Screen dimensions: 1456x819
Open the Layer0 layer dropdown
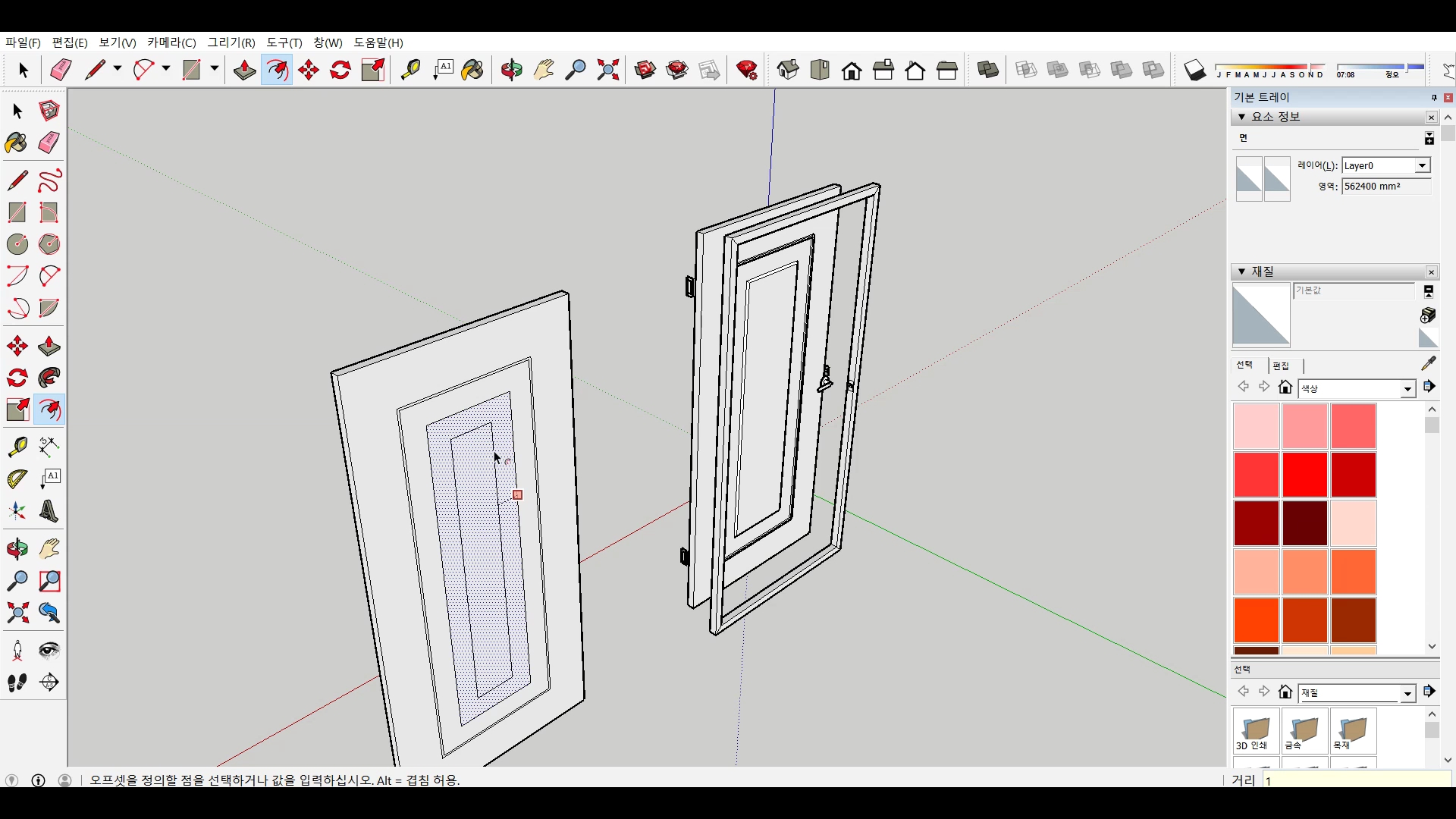click(x=1422, y=165)
